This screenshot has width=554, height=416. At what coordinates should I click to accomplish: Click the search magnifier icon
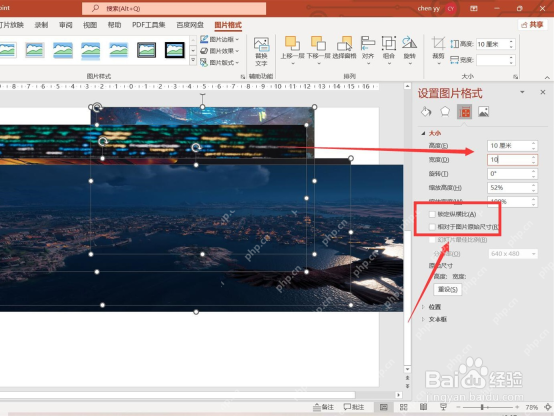(x=95, y=8)
